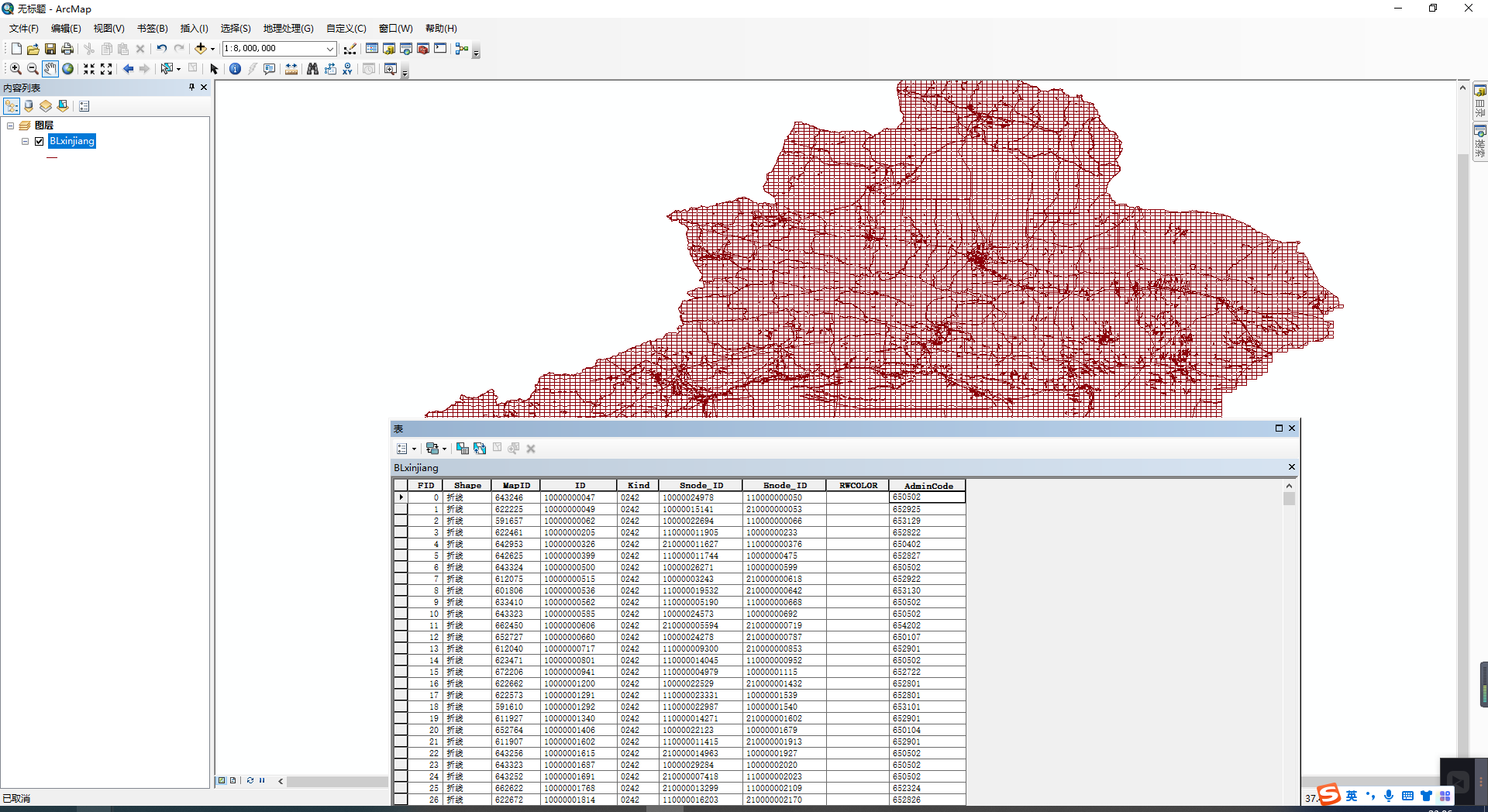Switch contents panel to List By Source view

tap(29, 106)
